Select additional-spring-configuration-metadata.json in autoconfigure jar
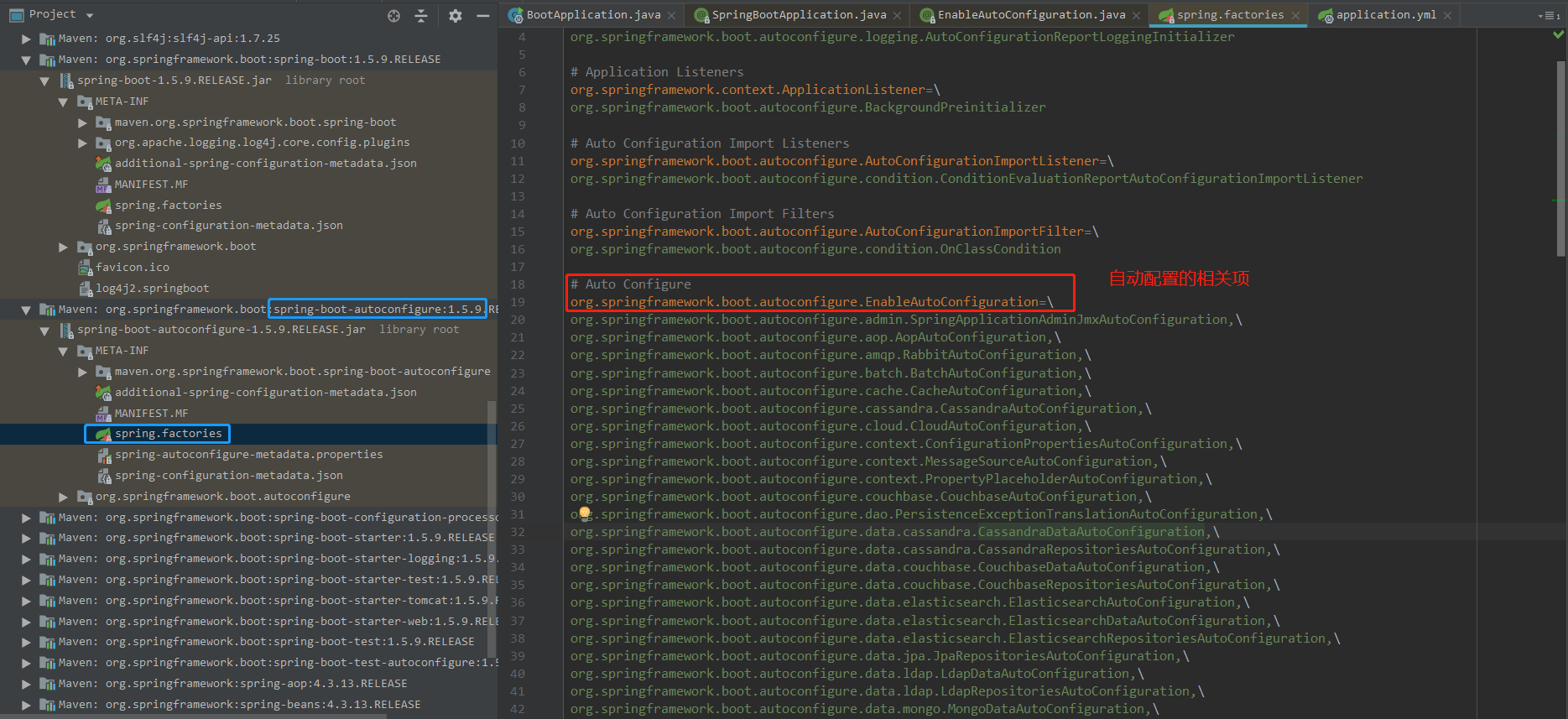1568x719 pixels. pyautogui.click(x=265, y=393)
